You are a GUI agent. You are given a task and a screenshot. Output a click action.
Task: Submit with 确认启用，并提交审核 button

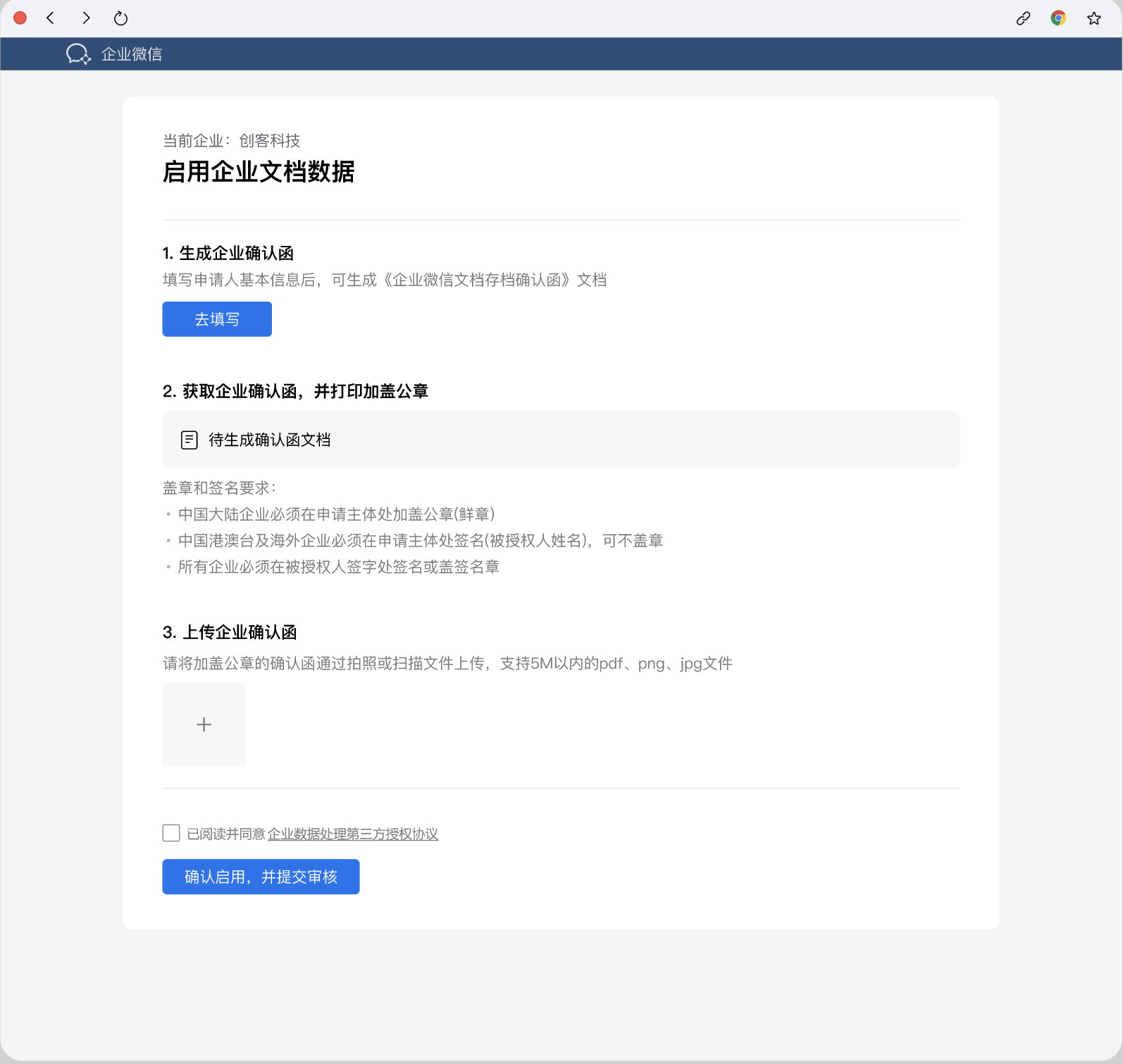click(x=261, y=877)
